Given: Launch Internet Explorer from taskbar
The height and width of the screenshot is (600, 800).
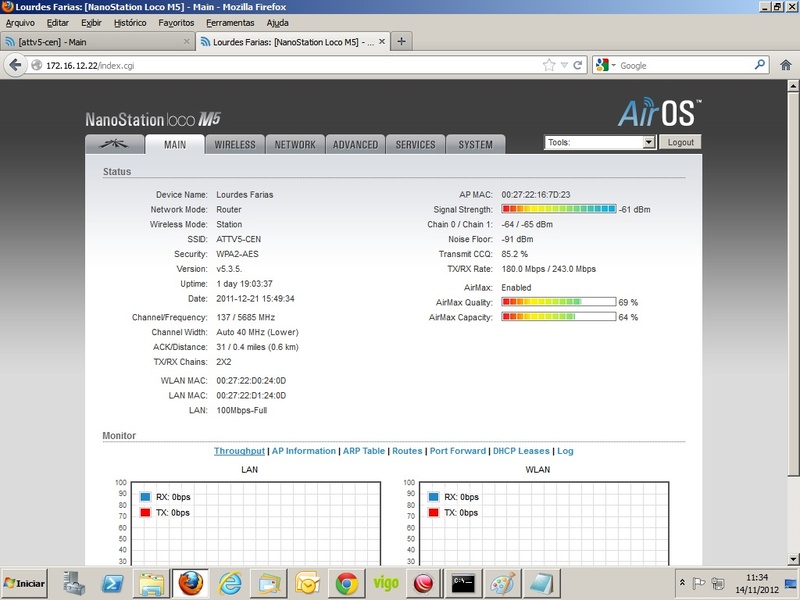Looking at the screenshot, I should click(x=230, y=583).
